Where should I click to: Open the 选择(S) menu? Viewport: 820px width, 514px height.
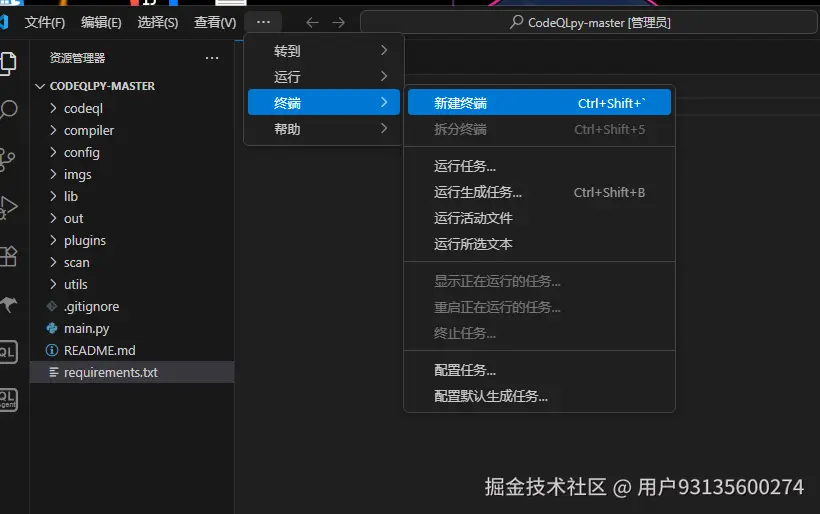[x=157, y=22]
